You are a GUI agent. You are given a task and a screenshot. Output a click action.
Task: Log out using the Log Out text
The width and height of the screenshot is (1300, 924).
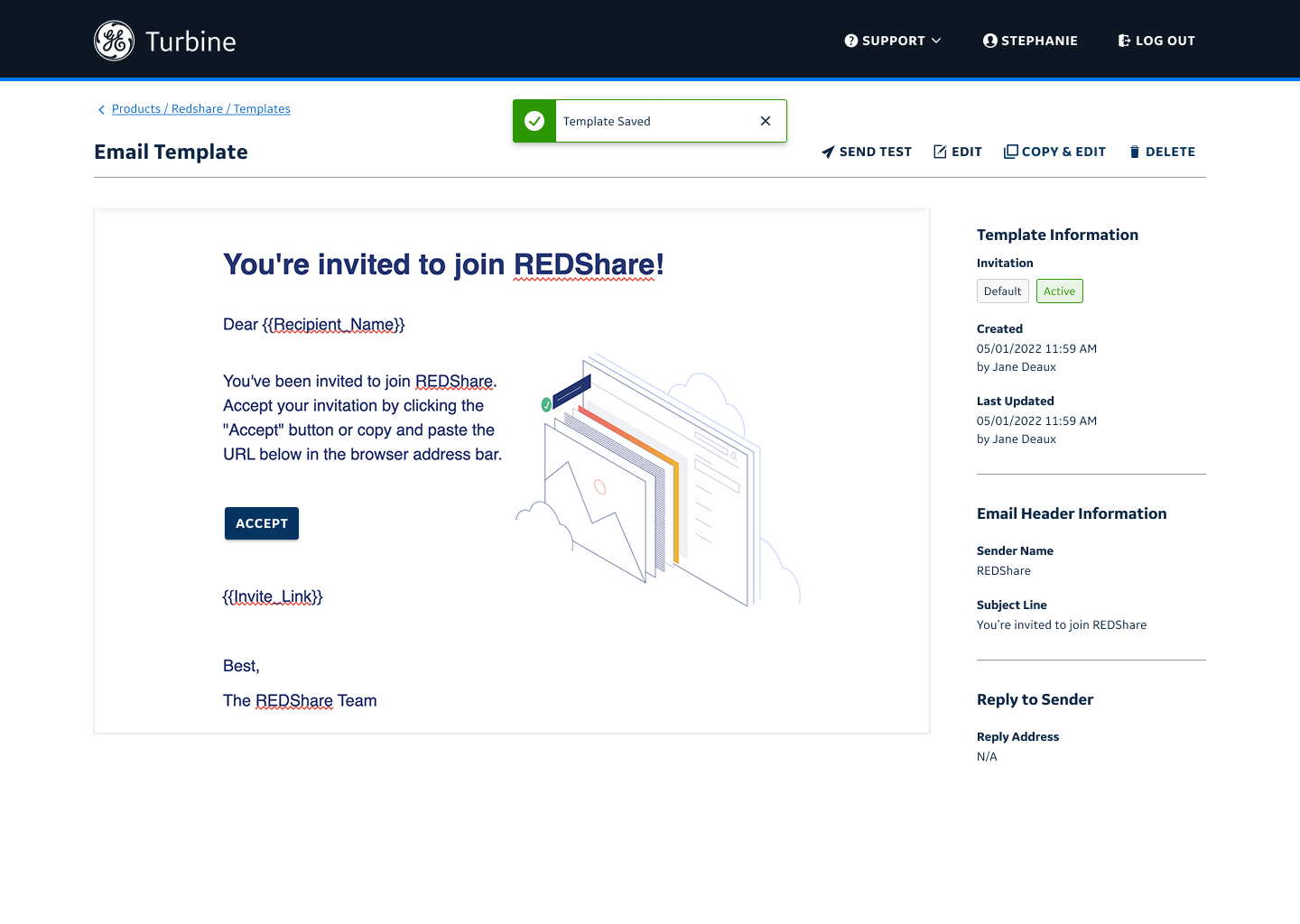[x=1165, y=41]
